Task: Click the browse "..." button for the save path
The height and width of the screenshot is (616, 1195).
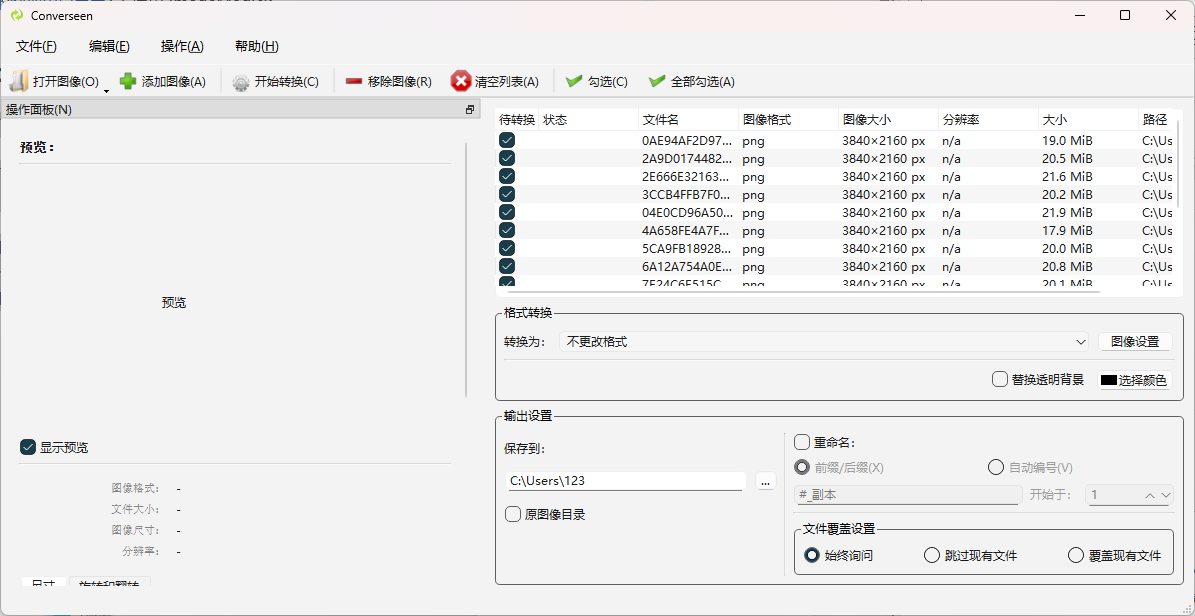Action: pos(766,481)
